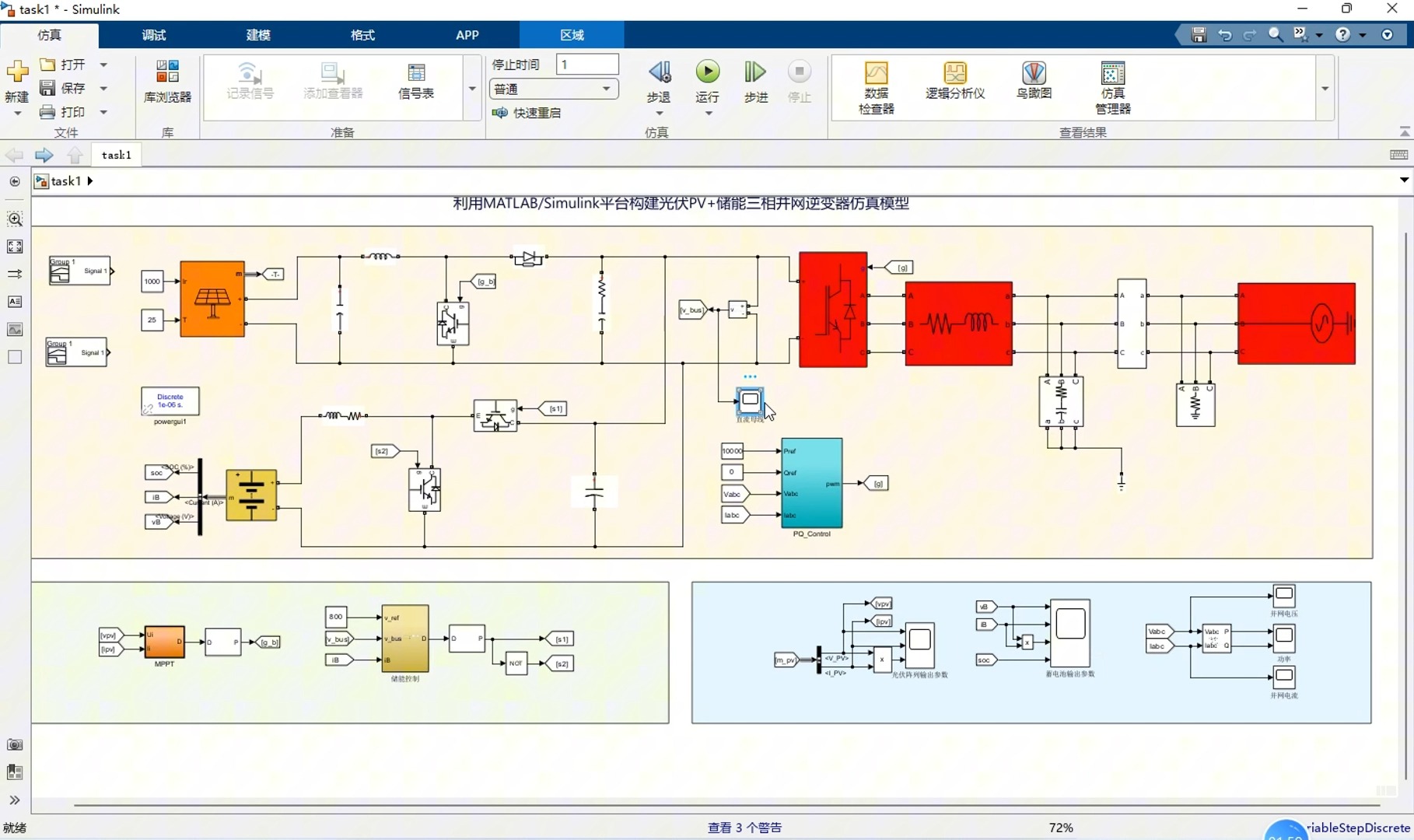1414x840 pixels.
Task: Launch the Logic Analyzer (逻辑分析仪)
Action: point(955,82)
